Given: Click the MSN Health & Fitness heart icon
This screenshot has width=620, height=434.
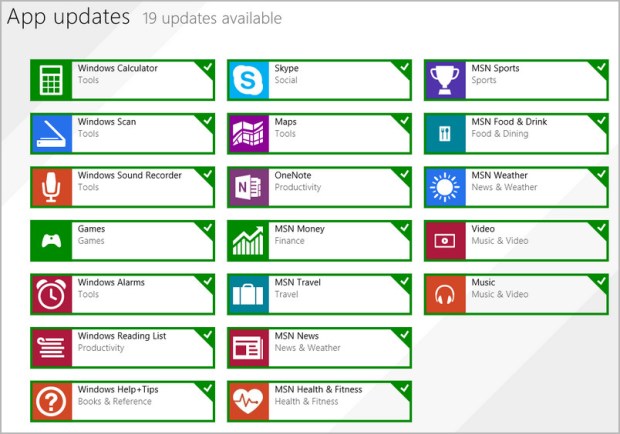Looking at the screenshot, I should point(247,401).
